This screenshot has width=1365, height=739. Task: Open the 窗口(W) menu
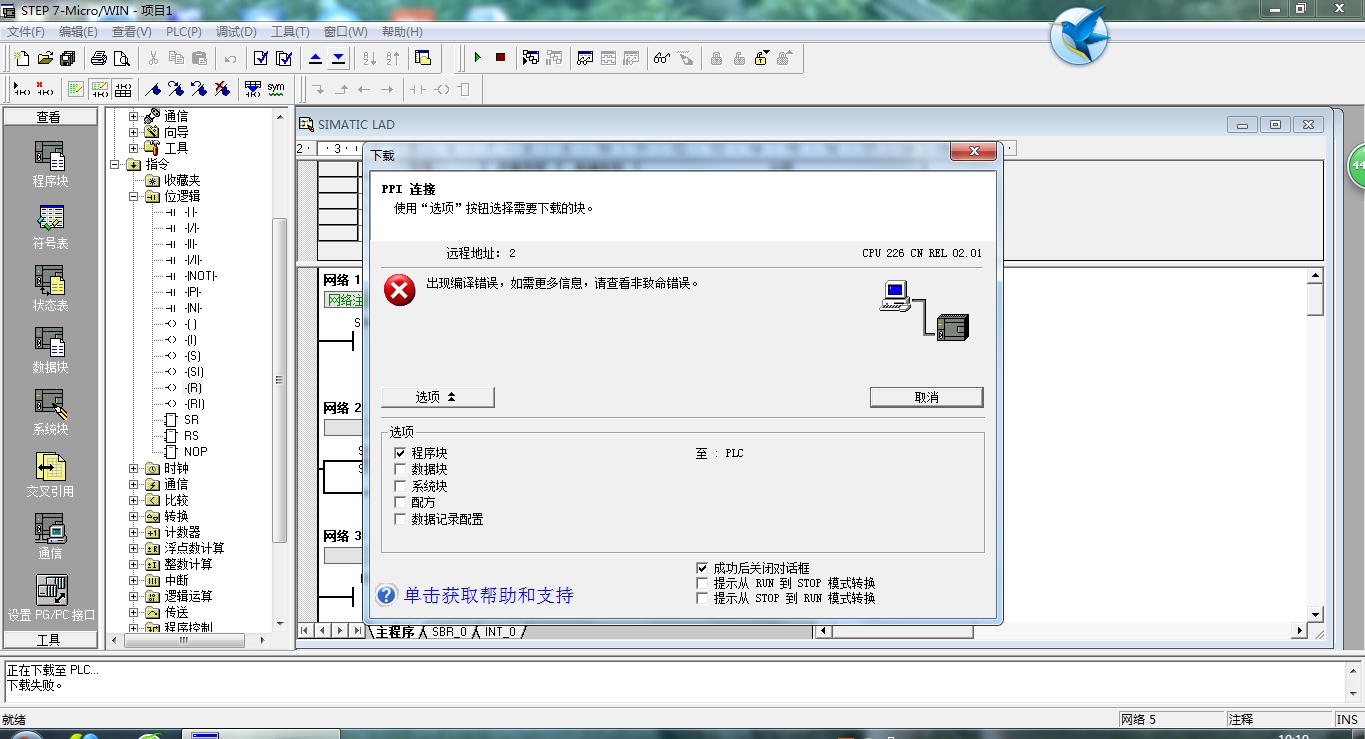tap(345, 32)
